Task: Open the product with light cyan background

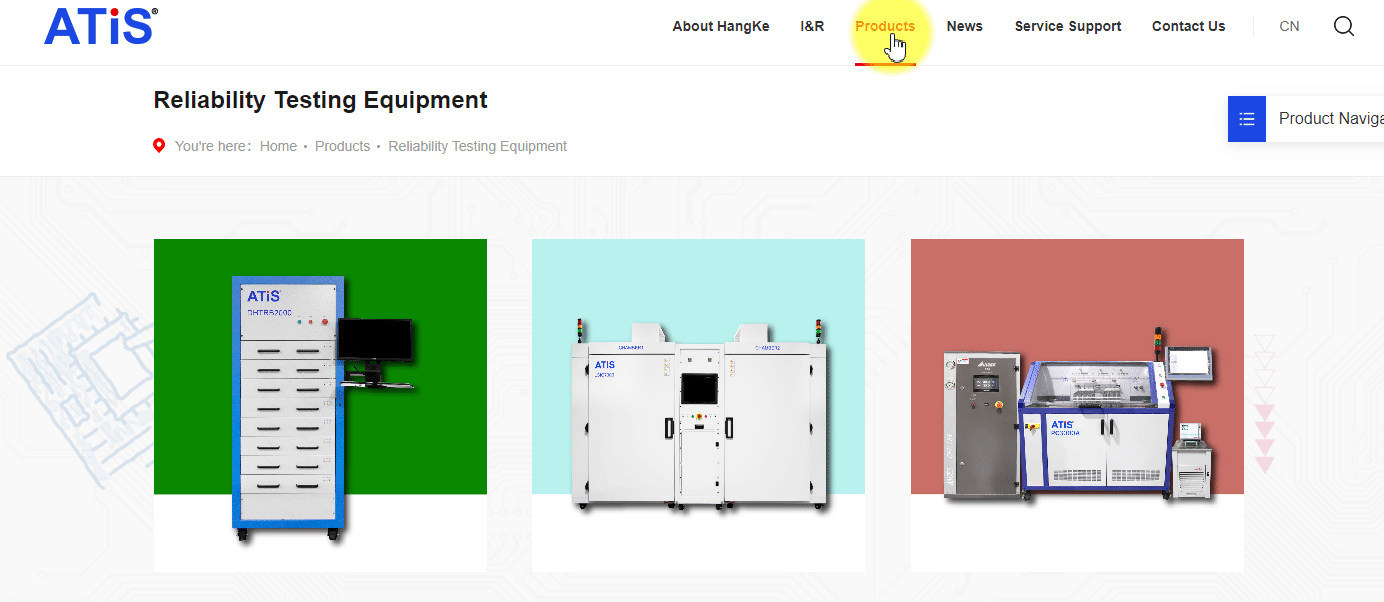Action: tap(698, 405)
